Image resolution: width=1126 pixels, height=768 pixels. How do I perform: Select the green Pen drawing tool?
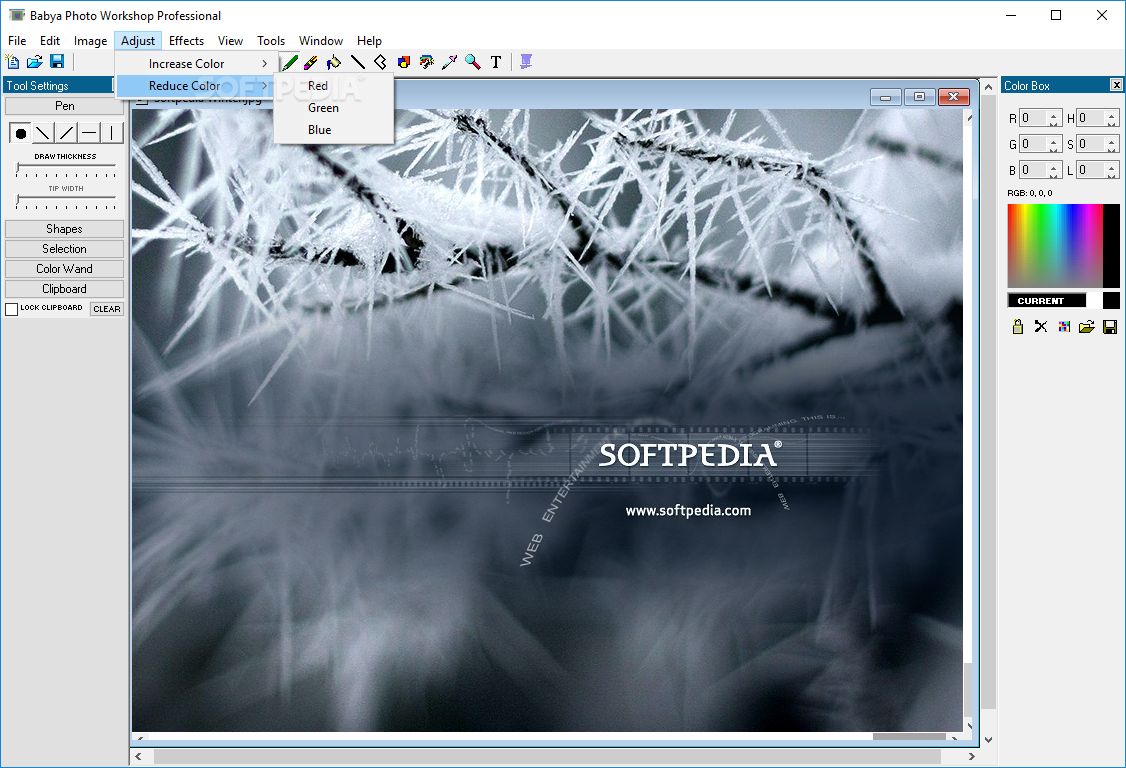(x=289, y=63)
